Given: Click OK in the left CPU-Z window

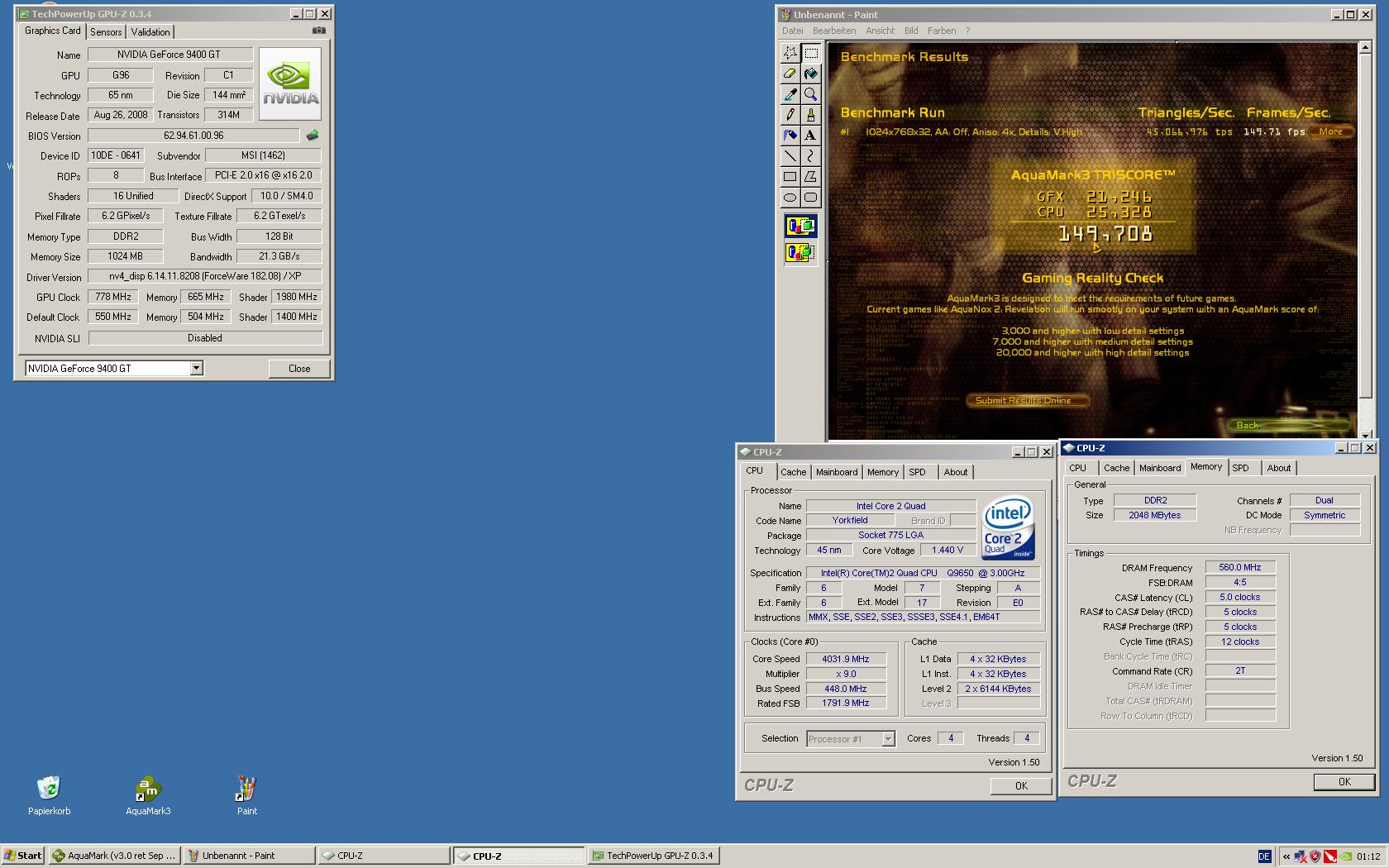Looking at the screenshot, I should (x=1021, y=785).
